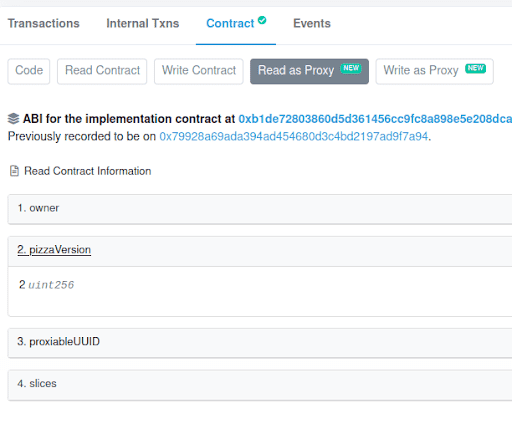Image resolution: width=512 pixels, height=434 pixels.
Task: Select the Contract tab
Action: tap(230, 23)
